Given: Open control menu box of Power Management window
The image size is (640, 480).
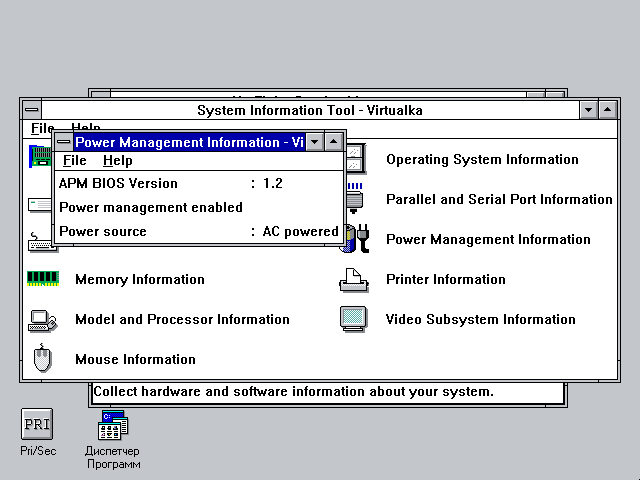Looking at the screenshot, I should (64, 142).
